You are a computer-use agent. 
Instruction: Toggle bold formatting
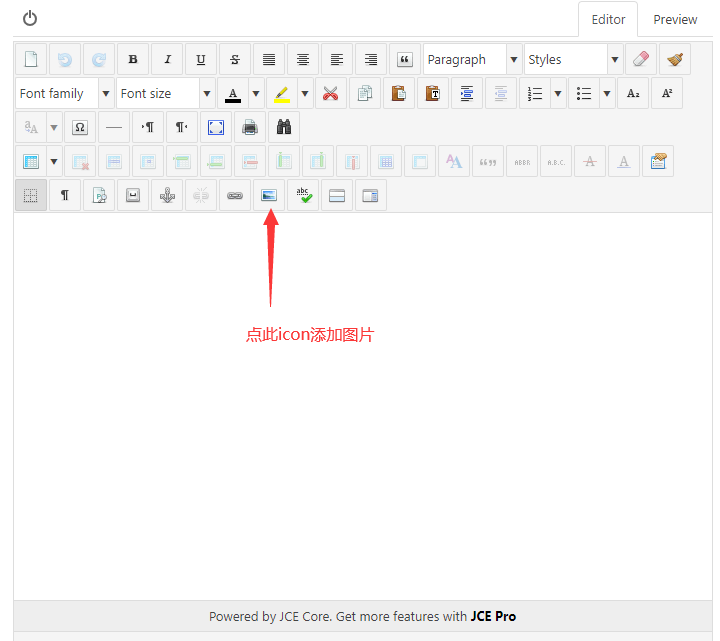[x=133, y=60]
